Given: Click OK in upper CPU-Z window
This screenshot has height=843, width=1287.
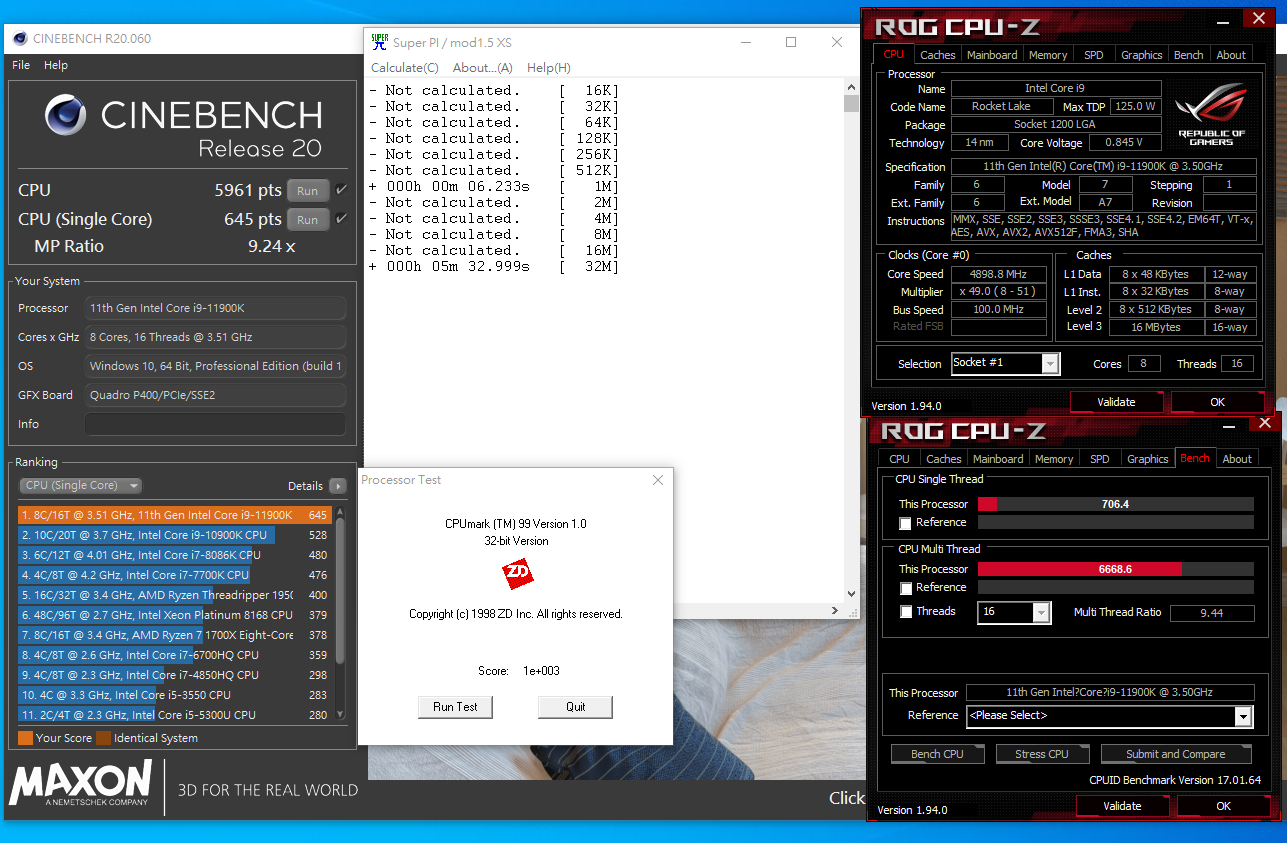Looking at the screenshot, I should point(1217,402).
